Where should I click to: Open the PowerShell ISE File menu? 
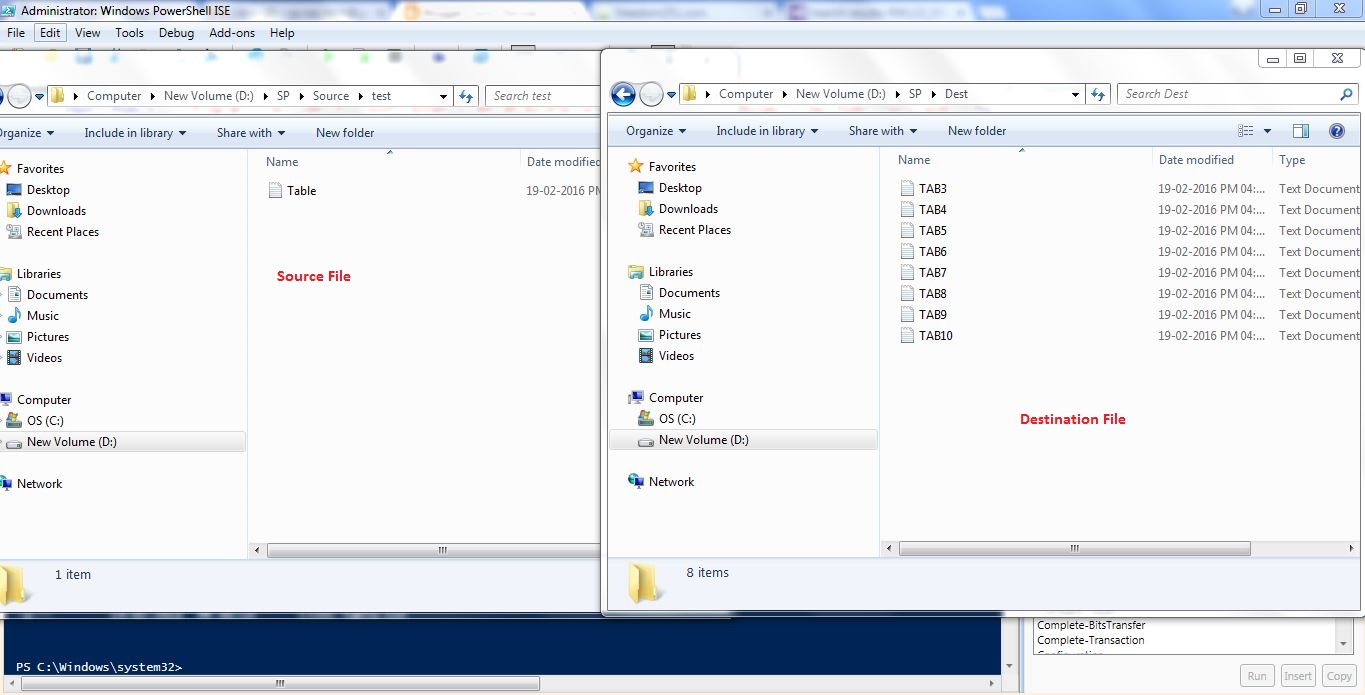[16, 32]
